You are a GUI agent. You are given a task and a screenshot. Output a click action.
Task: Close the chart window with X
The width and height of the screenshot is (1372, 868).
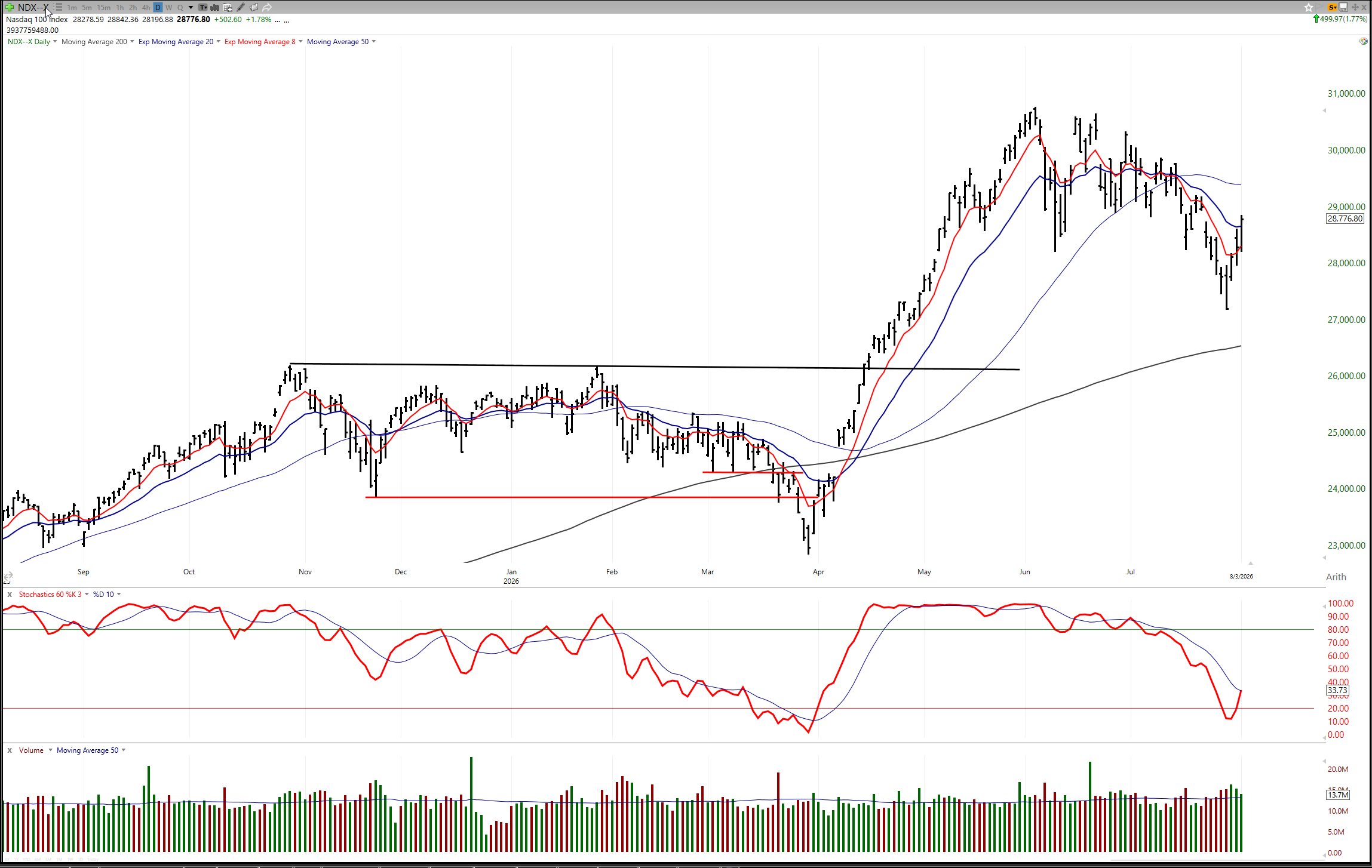tap(1364, 7)
